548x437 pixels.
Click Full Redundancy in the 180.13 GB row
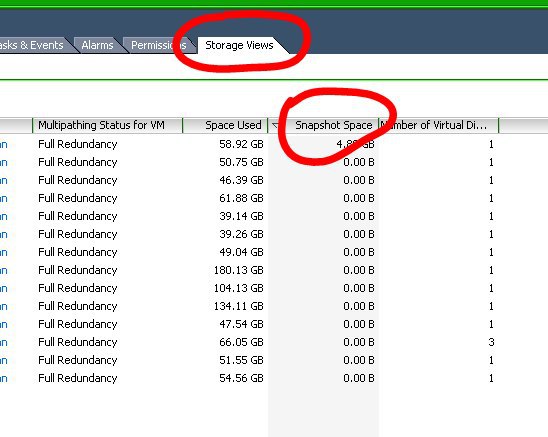pyautogui.click(x=78, y=270)
